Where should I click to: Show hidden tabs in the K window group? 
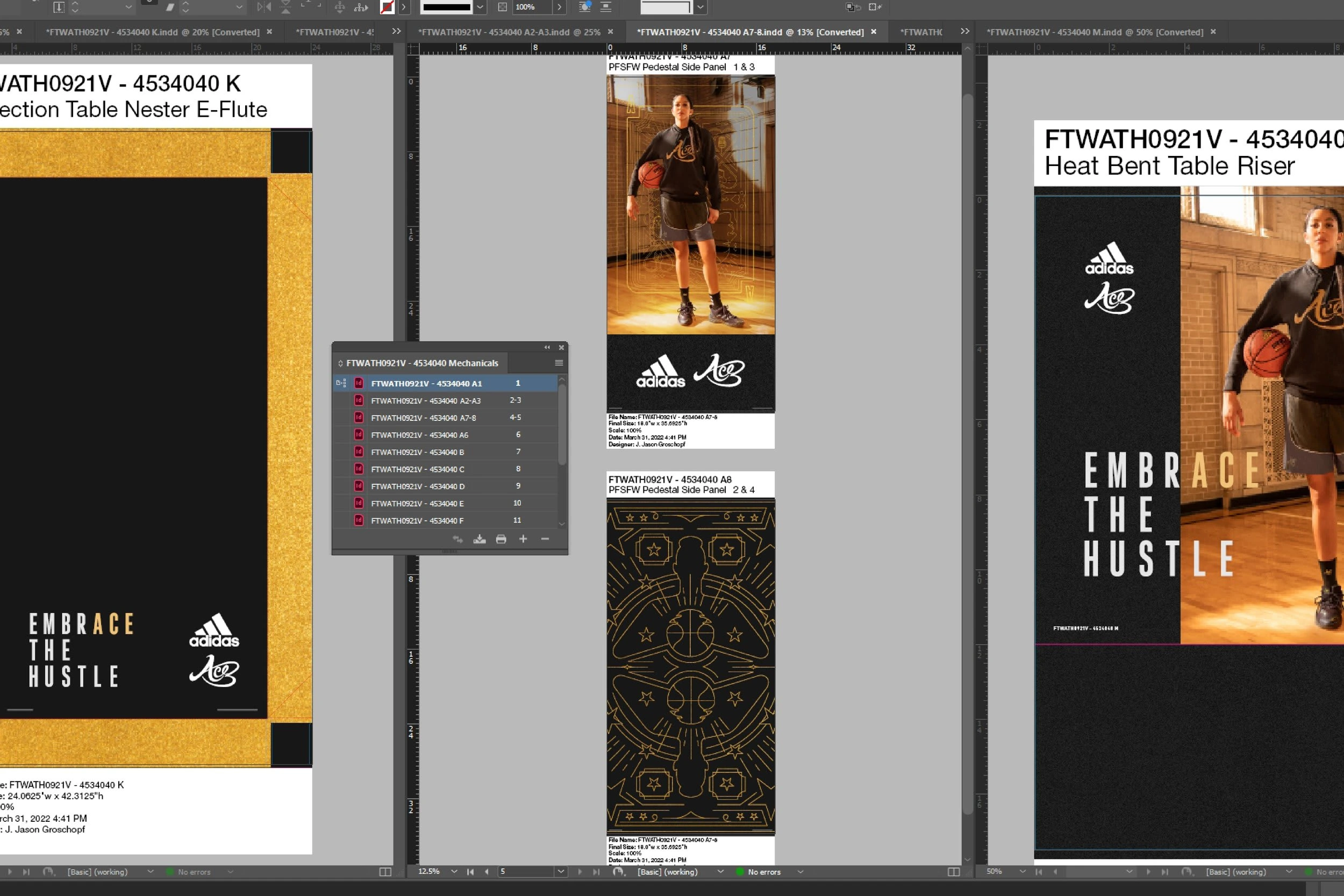pyautogui.click(x=396, y=31)
